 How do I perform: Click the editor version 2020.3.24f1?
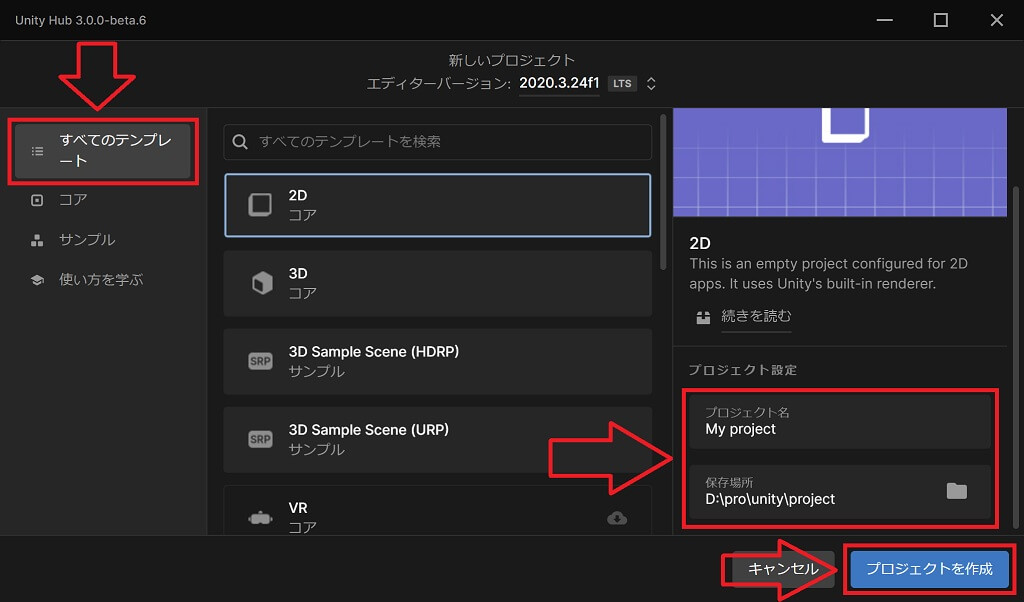coord(559,83)
